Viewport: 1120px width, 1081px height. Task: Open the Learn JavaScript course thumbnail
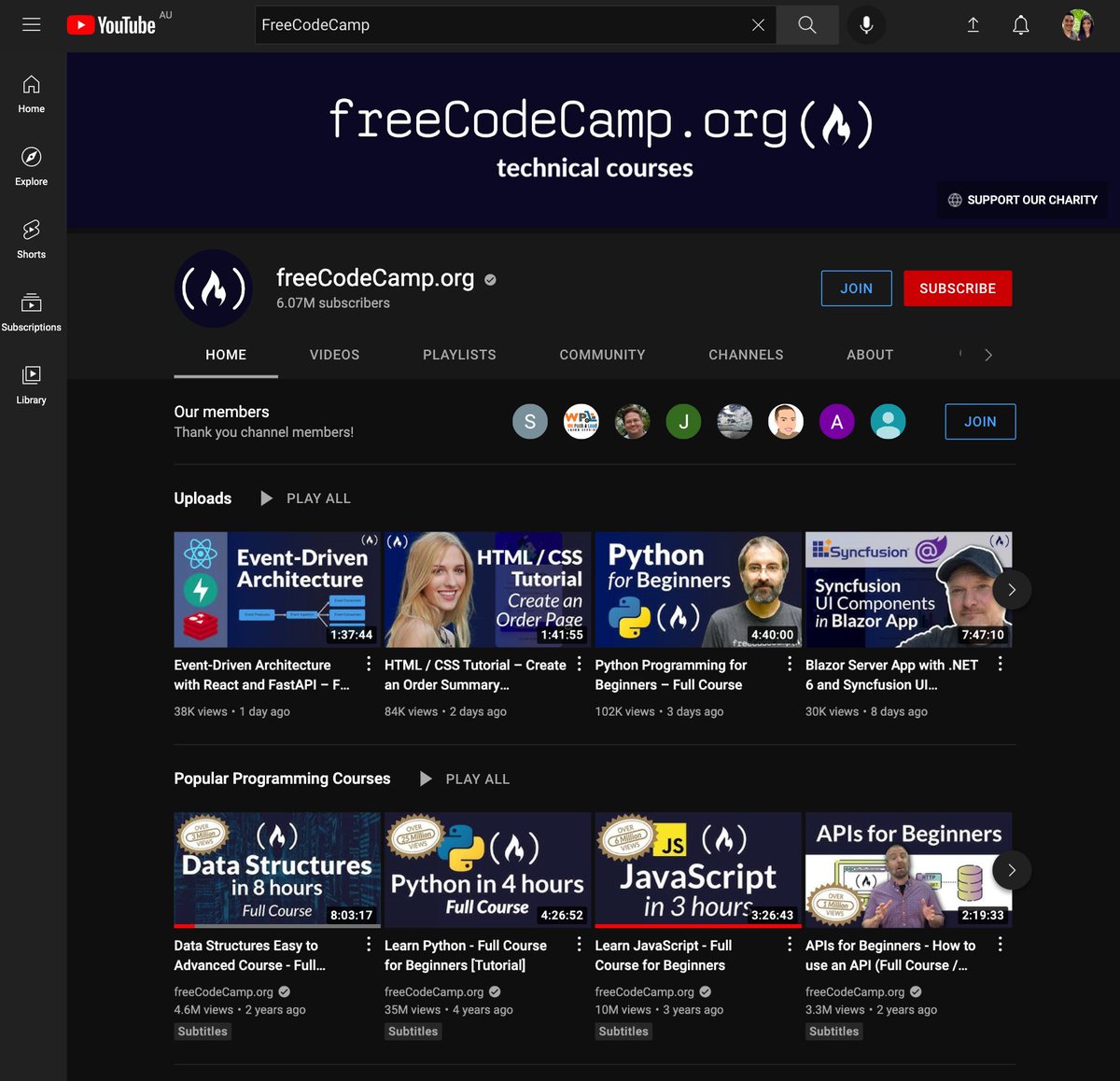coord(697,869)
